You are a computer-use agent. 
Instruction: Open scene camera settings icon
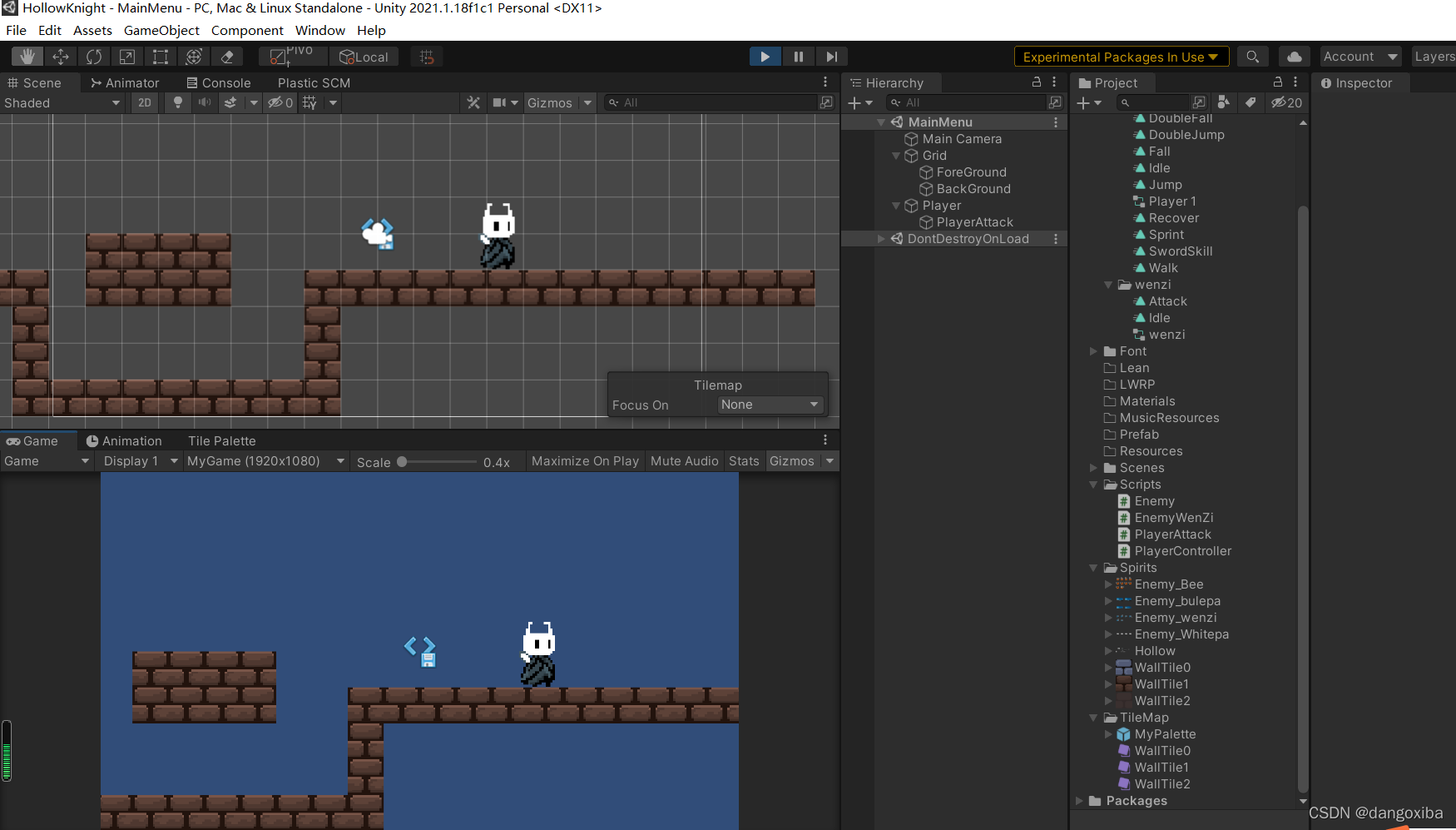(499, 102)
